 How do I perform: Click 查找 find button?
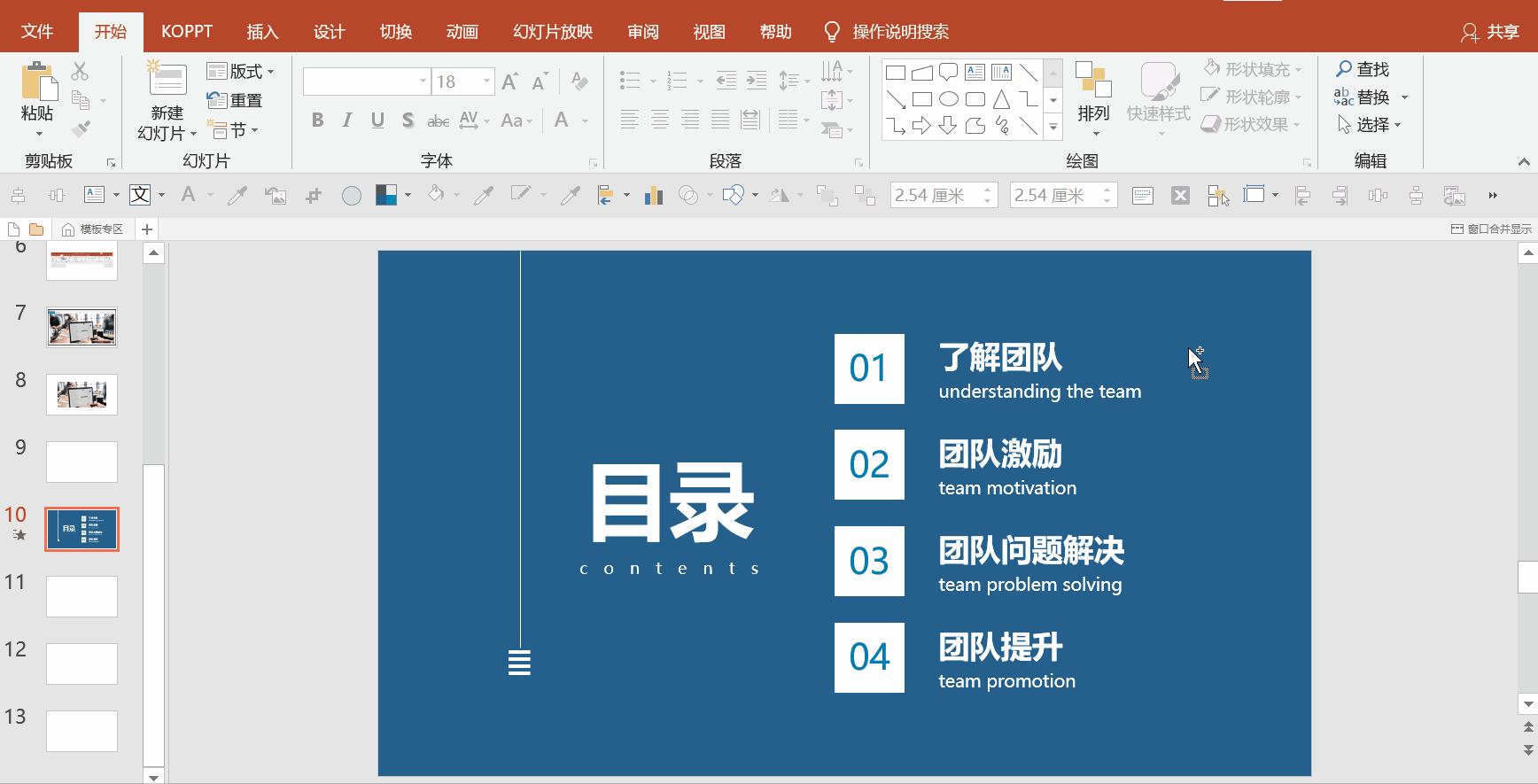(1363, 69)
